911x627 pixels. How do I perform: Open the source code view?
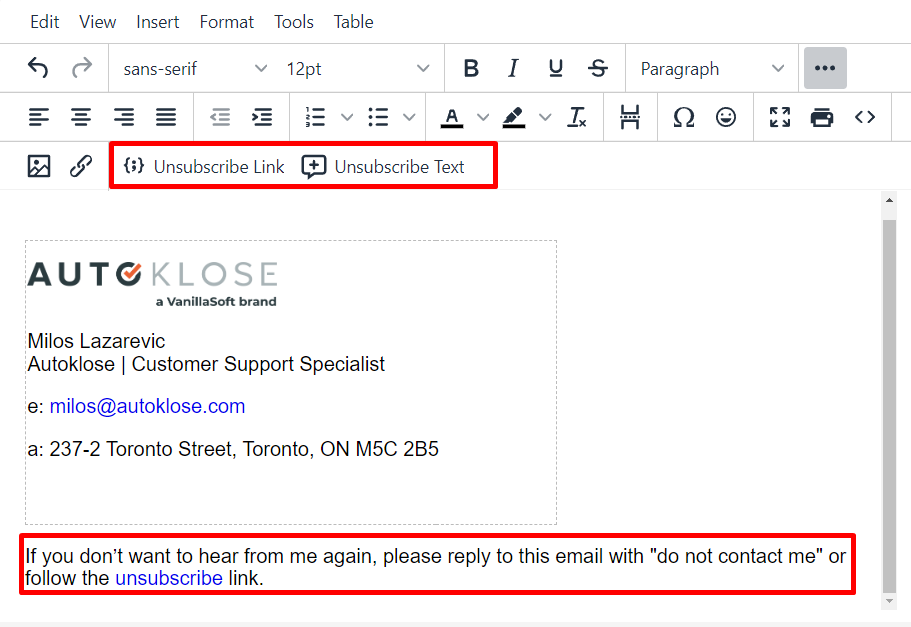pos(865,117)
